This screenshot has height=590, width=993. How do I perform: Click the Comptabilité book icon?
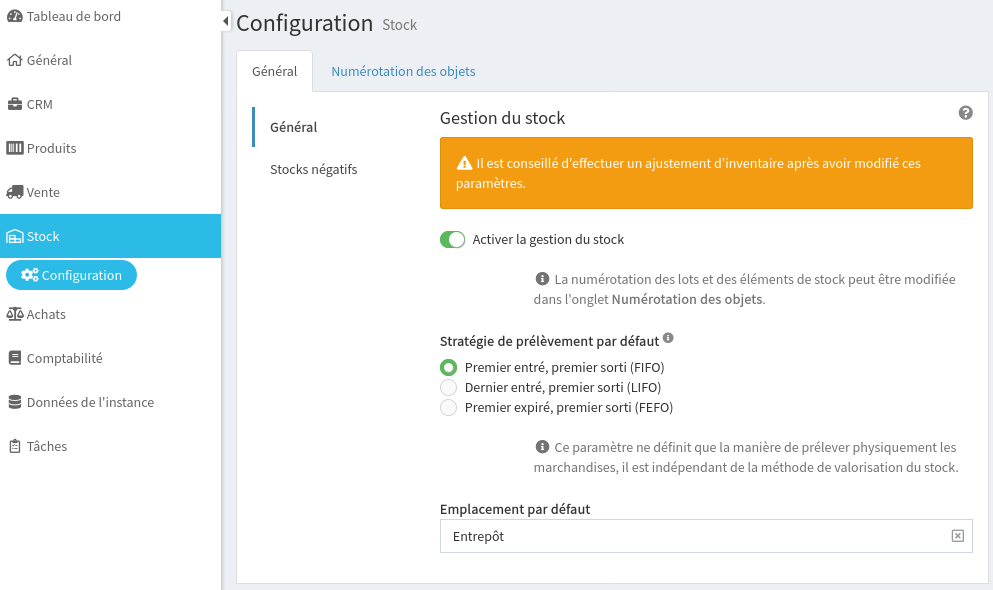tap(15, 358)
